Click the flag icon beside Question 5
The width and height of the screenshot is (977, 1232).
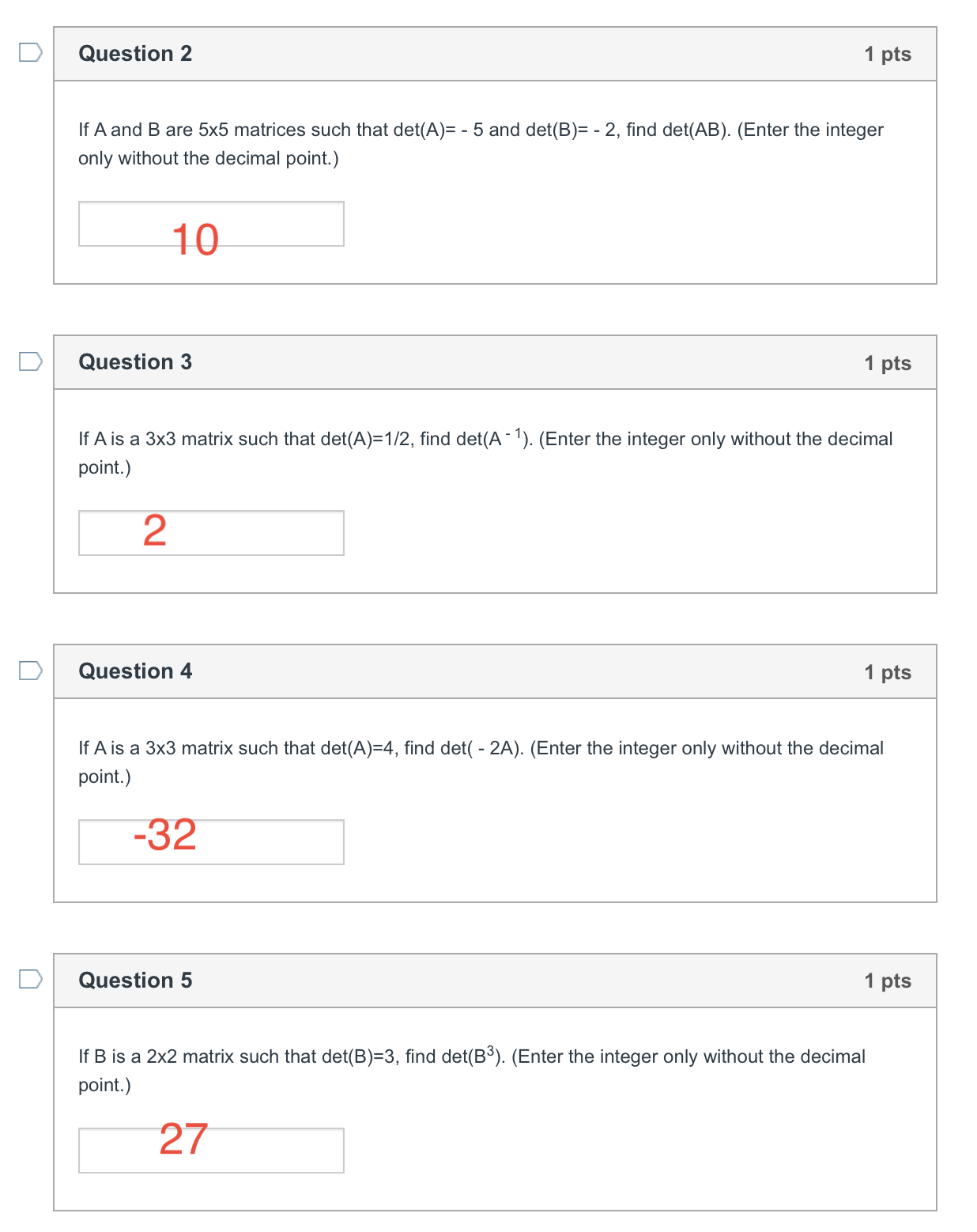(x=29, y=978)
